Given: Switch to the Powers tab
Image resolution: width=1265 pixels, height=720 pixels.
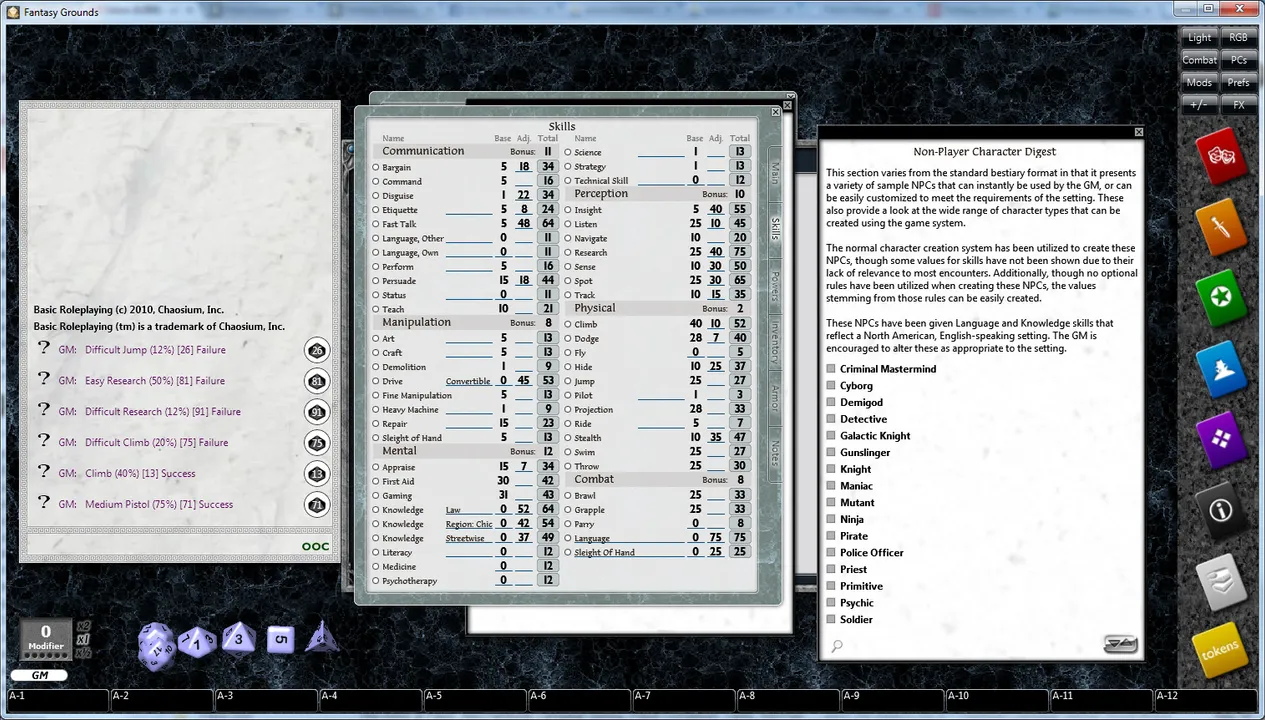Looking at the screenshot, I should (774, 286).
